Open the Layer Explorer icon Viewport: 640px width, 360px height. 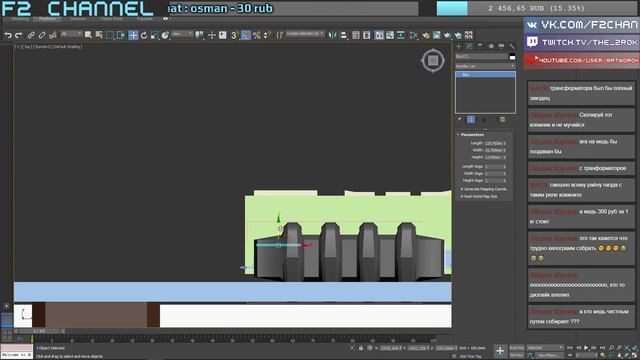[x=367, y=36]
